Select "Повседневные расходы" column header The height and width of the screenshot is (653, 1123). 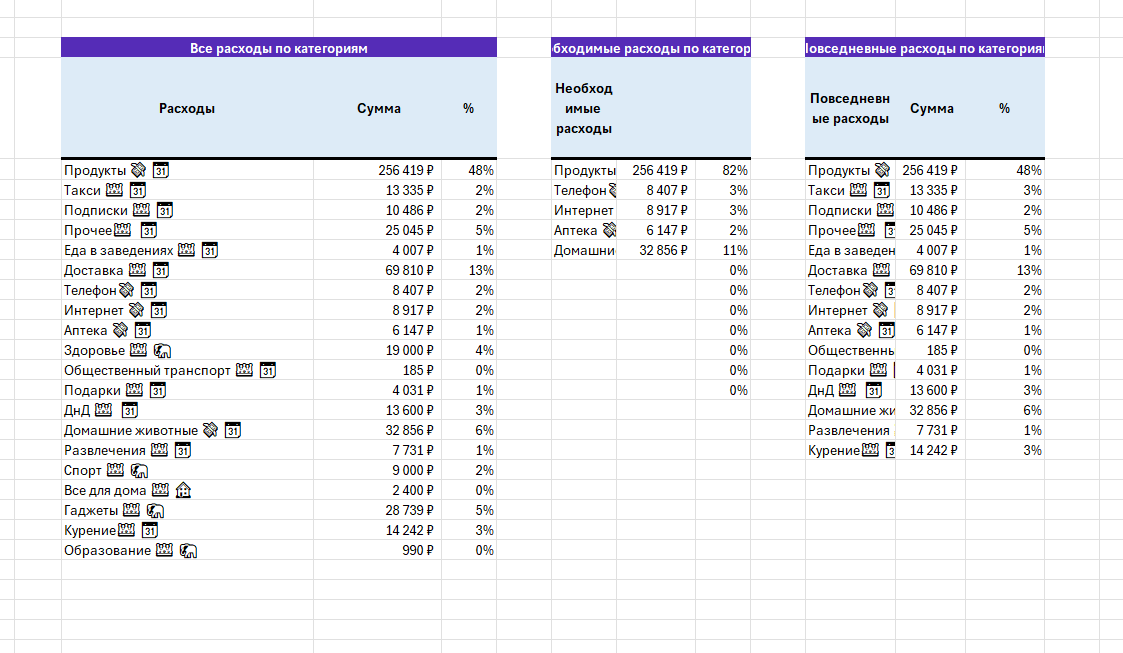click(850, 108)
